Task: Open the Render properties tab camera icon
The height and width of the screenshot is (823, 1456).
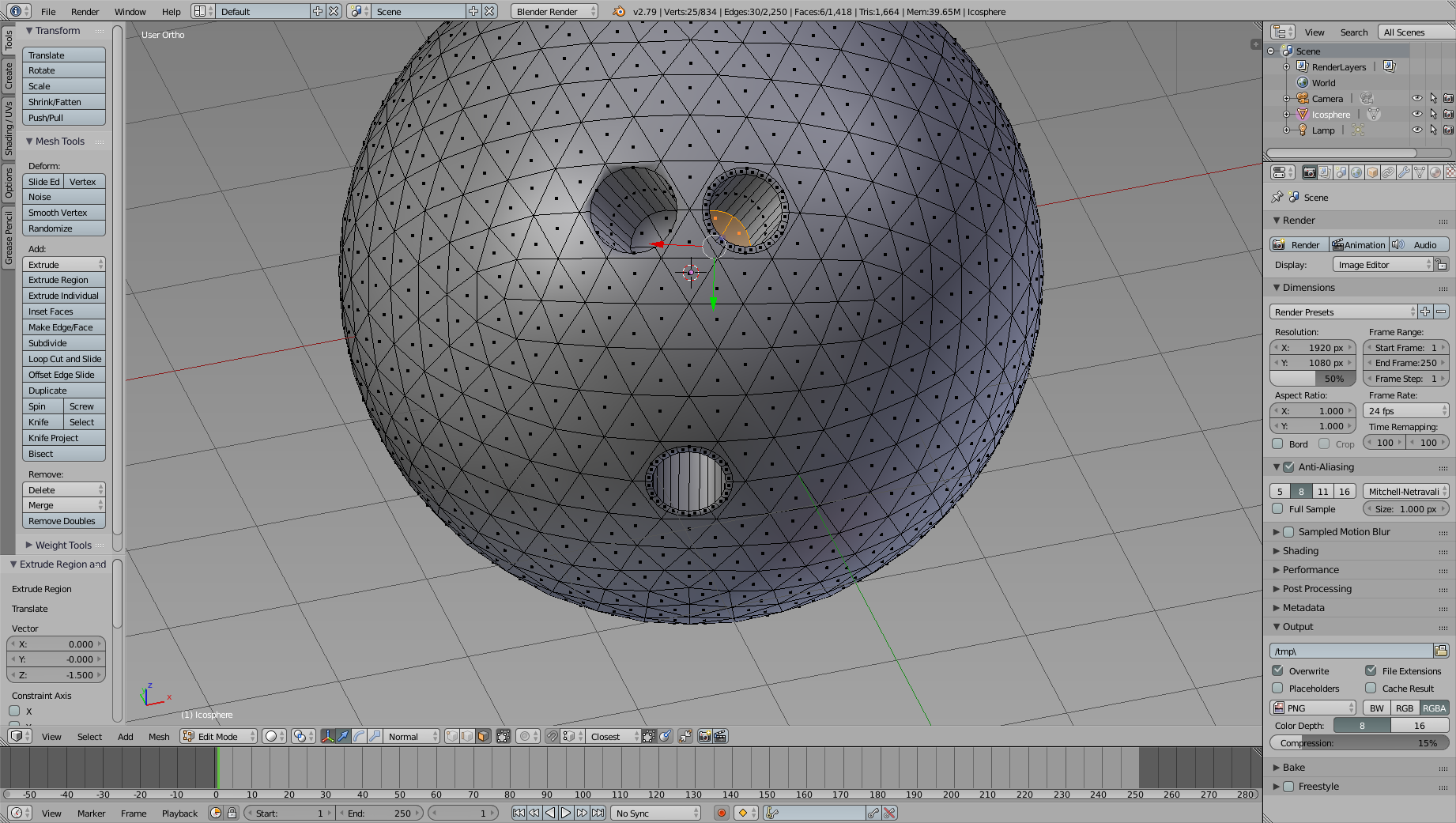Action: point(1309,172)
